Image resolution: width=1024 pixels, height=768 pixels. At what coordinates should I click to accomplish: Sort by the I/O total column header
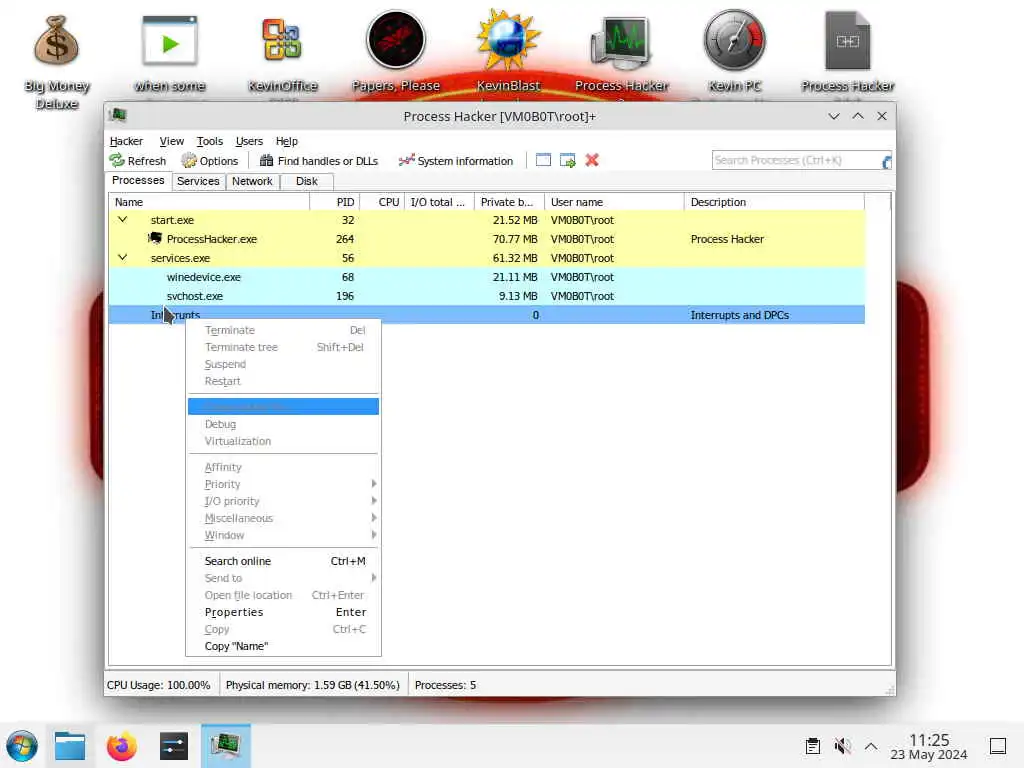tap(440, 202)
